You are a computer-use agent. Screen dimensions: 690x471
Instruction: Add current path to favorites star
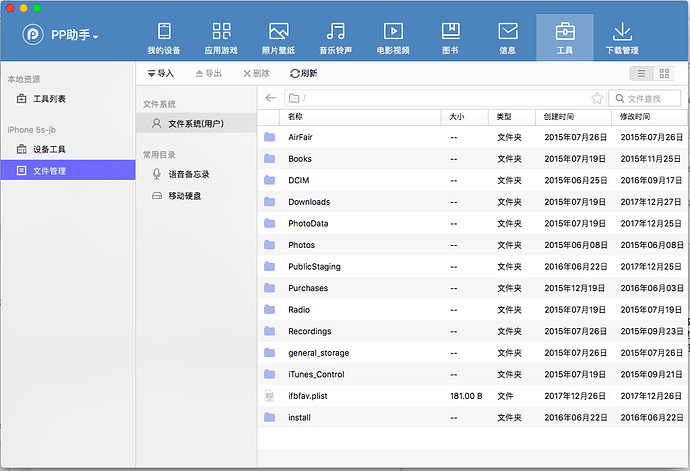(x=597, y=98)
